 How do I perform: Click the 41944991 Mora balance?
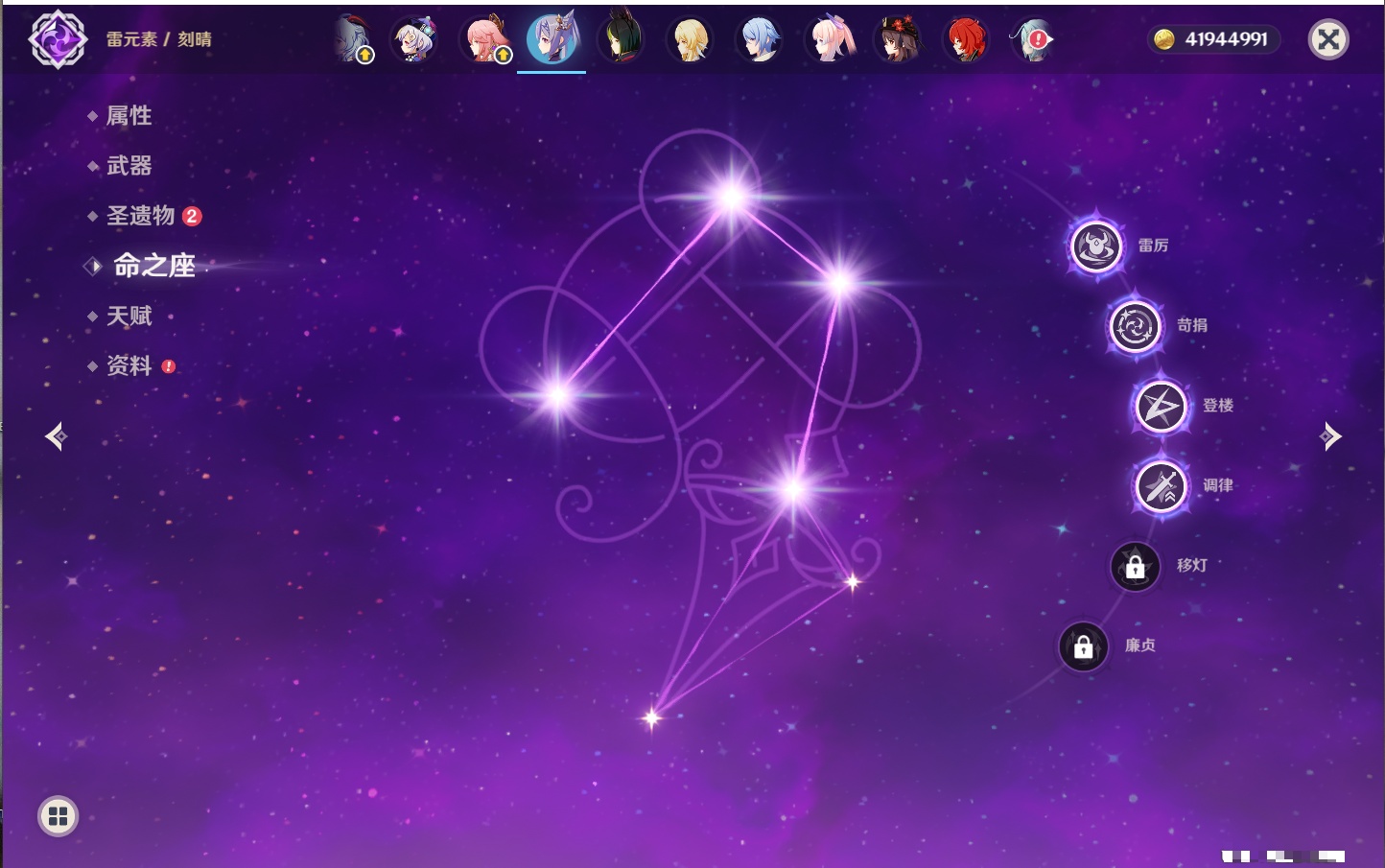point(1226,39)
